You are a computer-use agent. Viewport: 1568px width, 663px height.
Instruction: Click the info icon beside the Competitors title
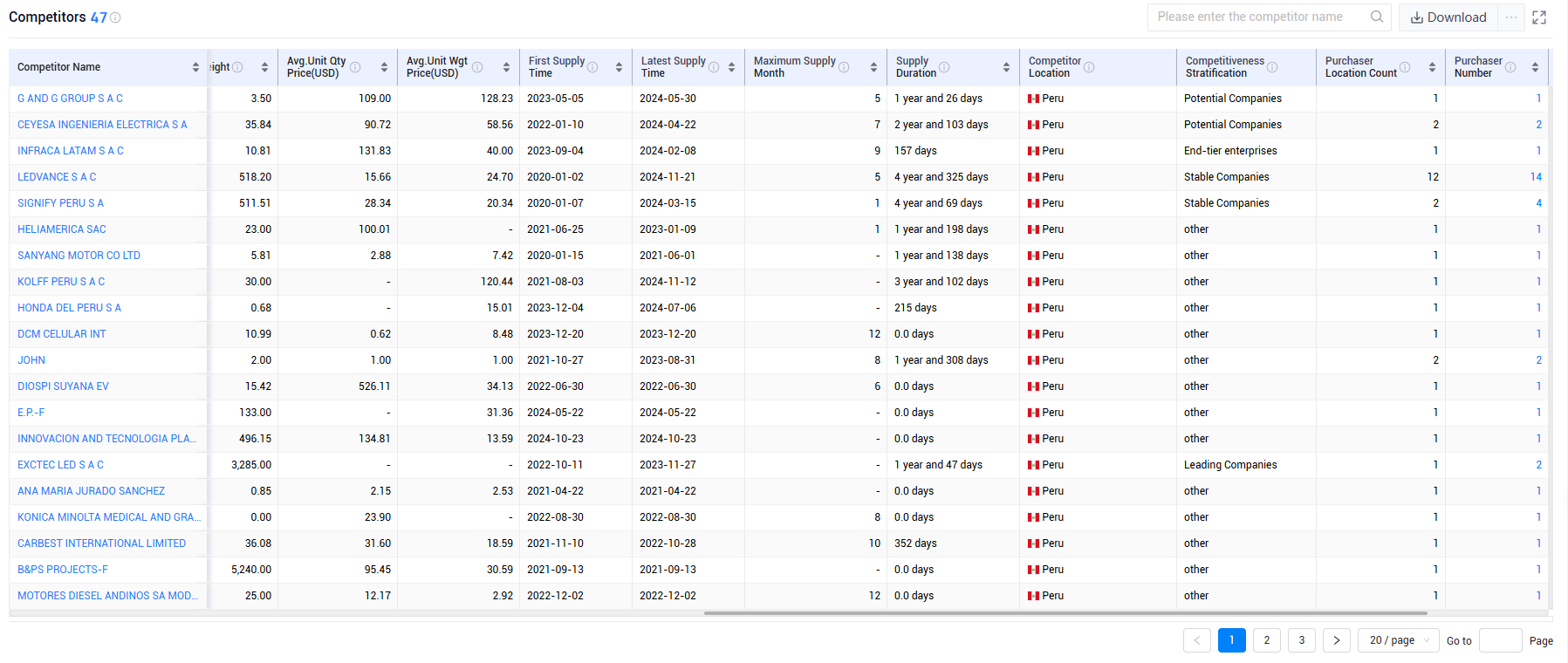pos(115,17)
